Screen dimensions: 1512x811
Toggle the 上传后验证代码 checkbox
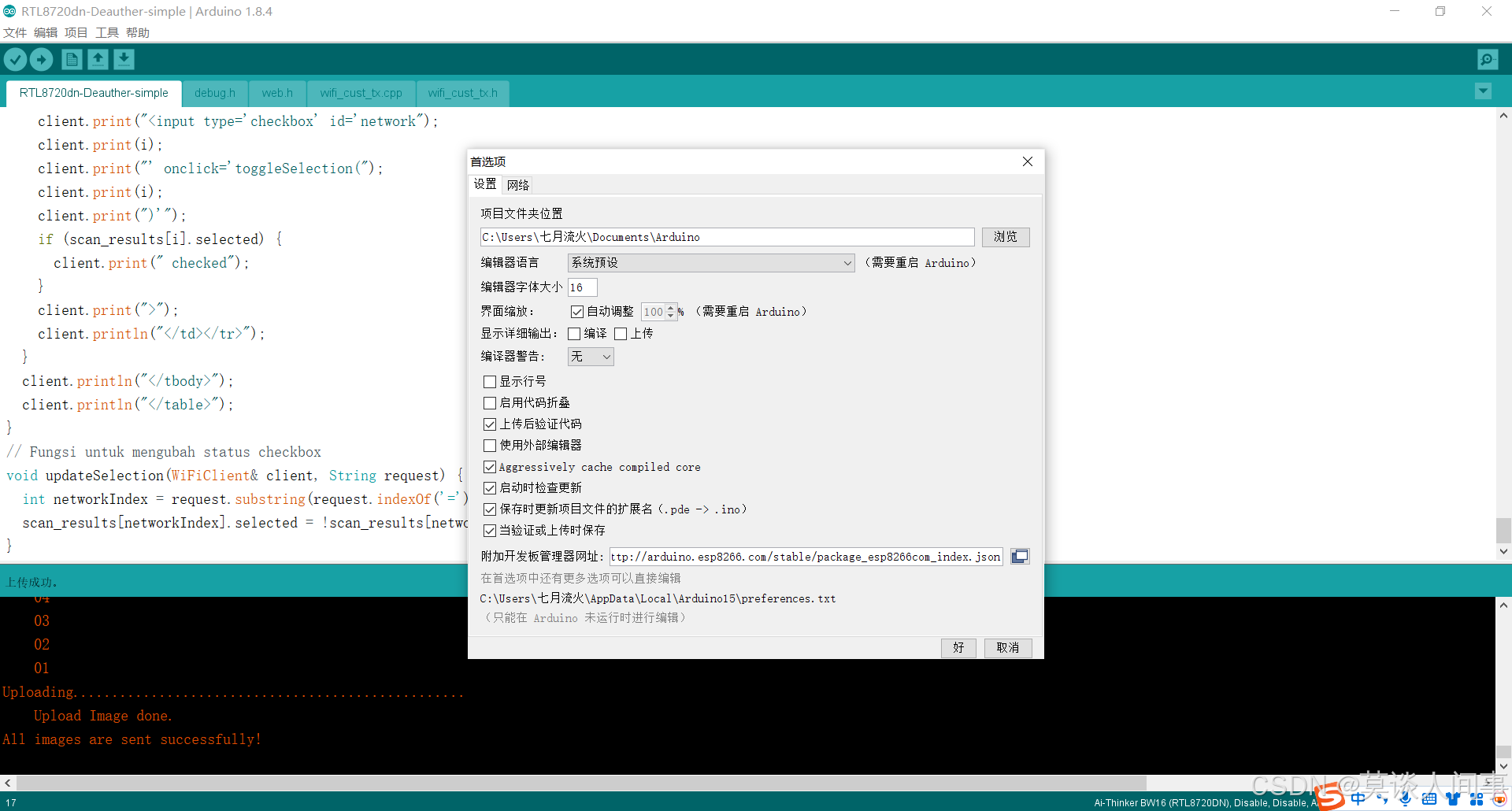pos(490,424)
